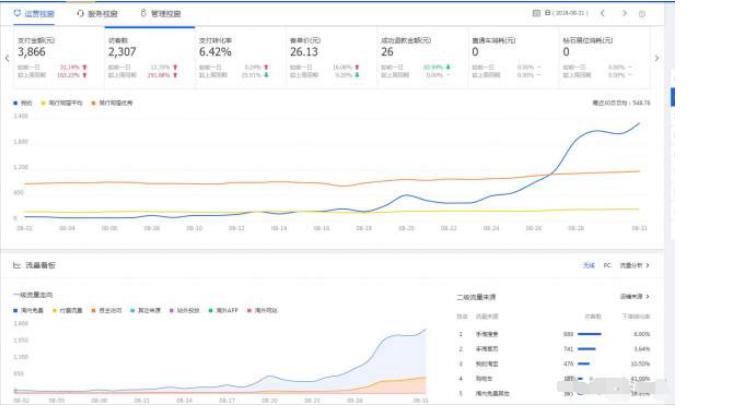Toggle the blue 我的 legend series
Viewport: 753px width, 415px height.
(23, 102)
